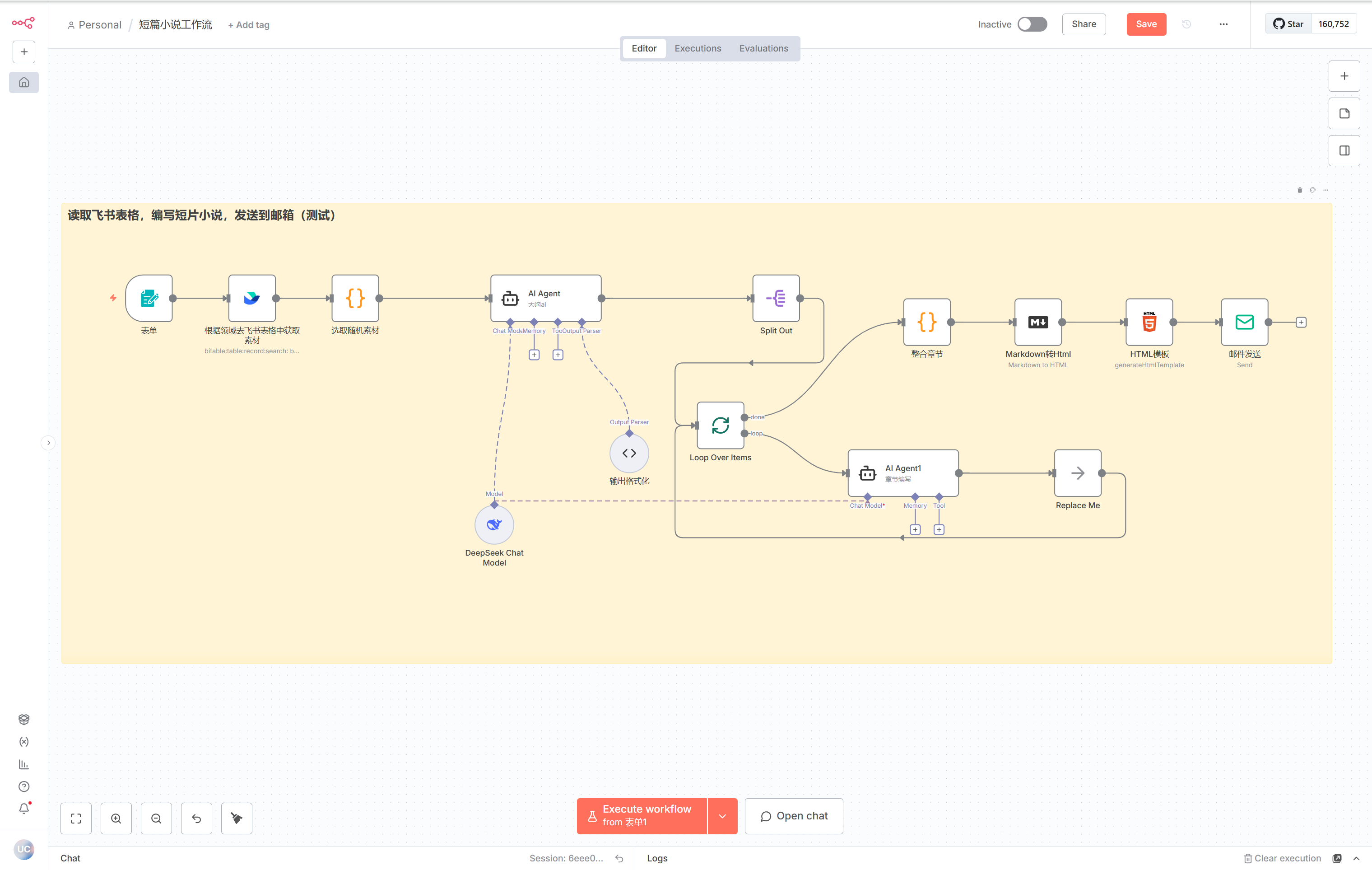Select the DeepSeek Chat Model node

tap(494, 524)
